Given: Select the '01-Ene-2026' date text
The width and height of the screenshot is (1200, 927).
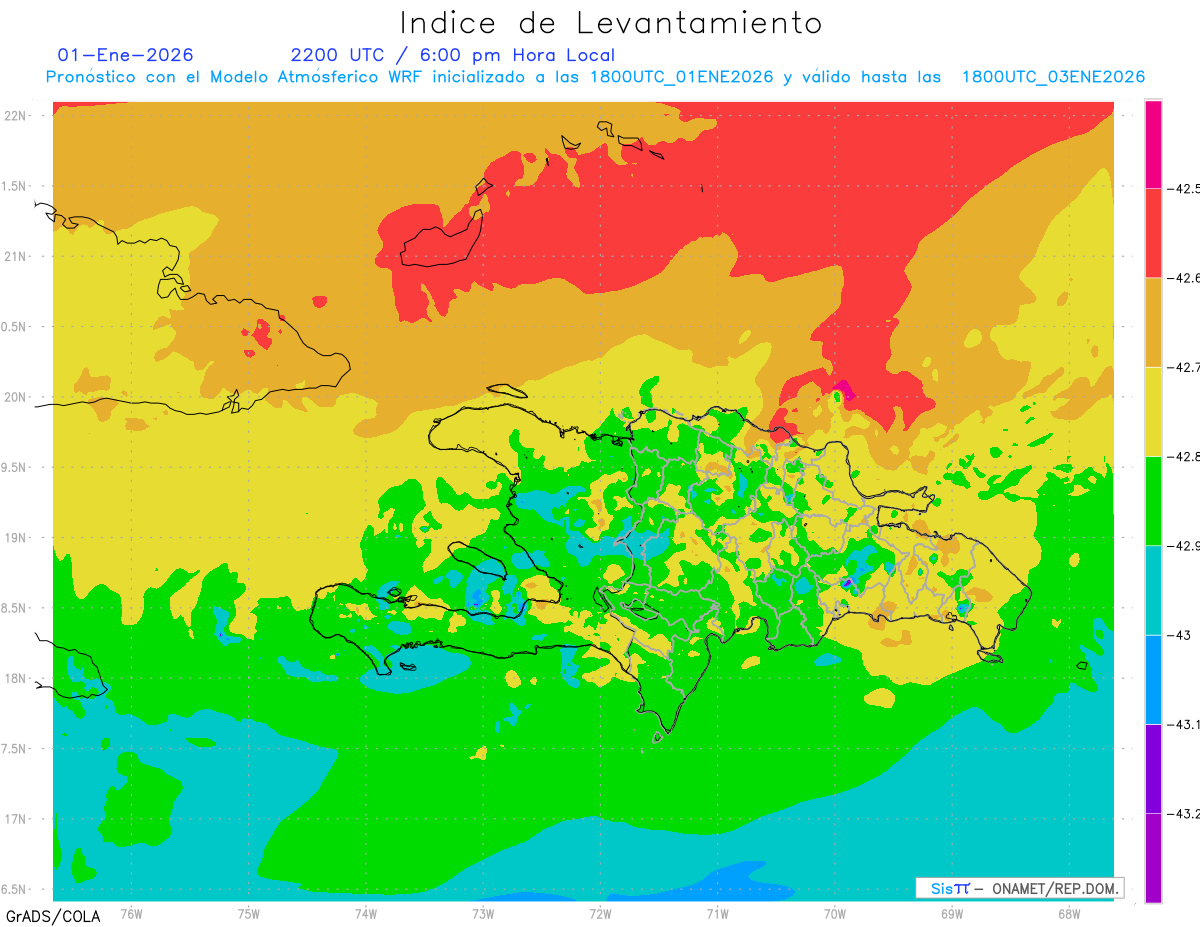Looking at the screenshot, I should point(126,55).
